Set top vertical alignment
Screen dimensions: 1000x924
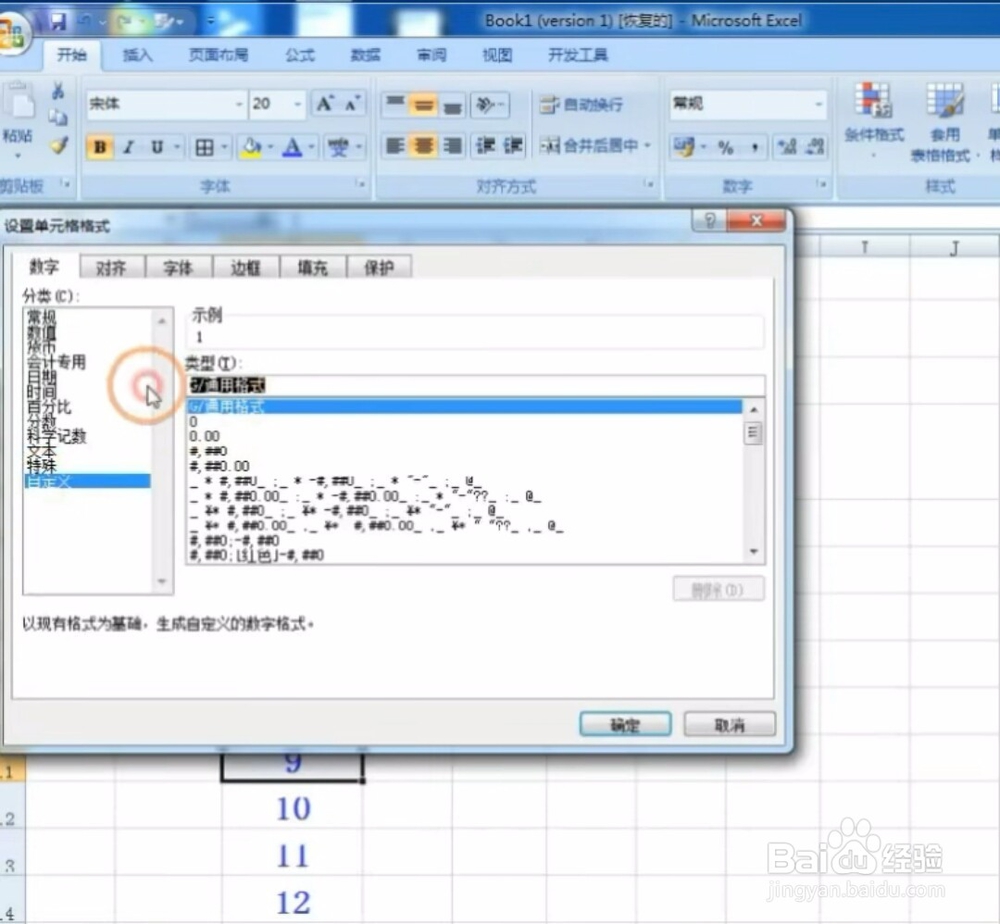pyautogui.click(x=395, y=104)
